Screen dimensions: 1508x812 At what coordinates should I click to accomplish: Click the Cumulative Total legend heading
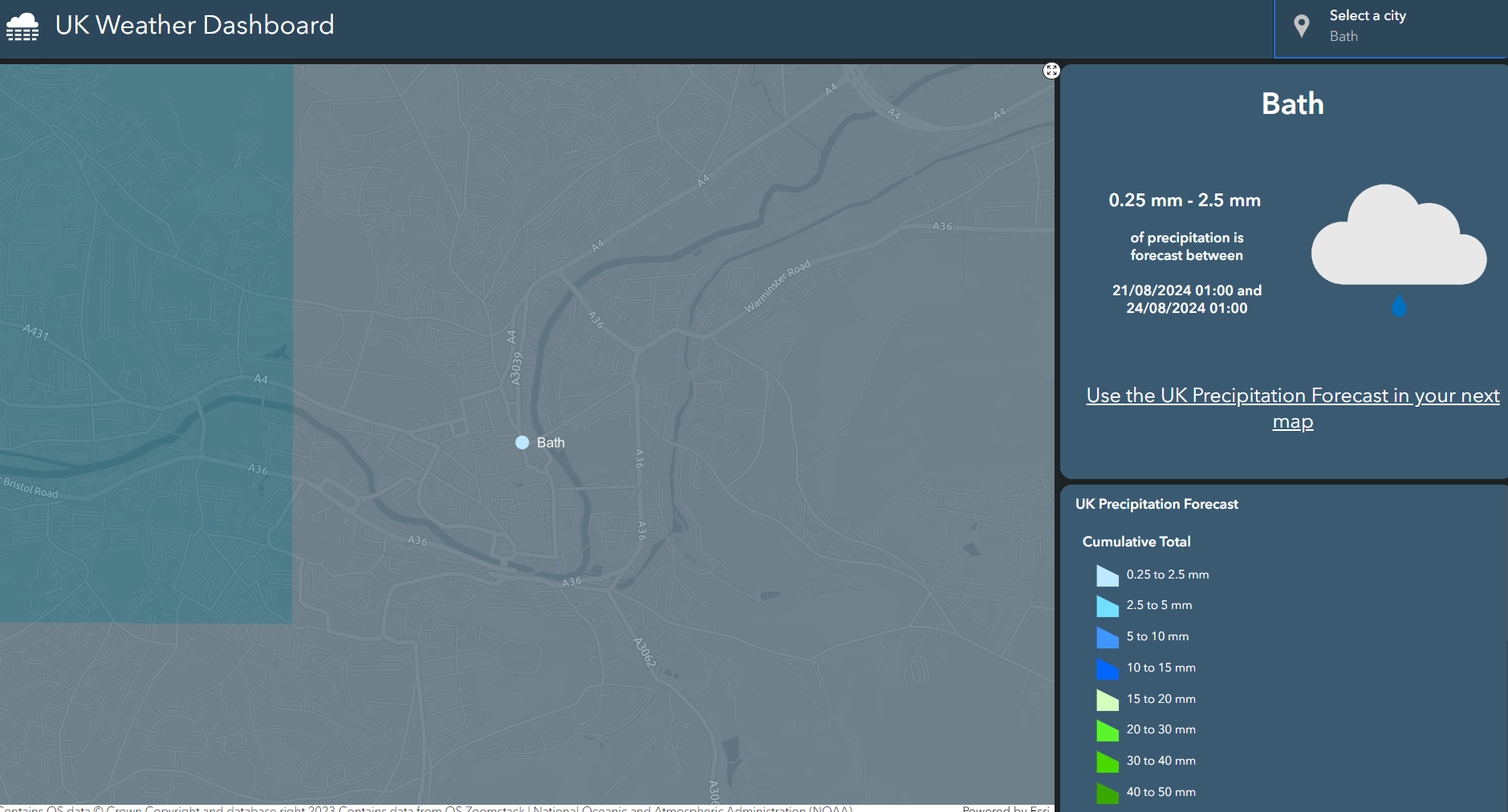(1136, 542)
